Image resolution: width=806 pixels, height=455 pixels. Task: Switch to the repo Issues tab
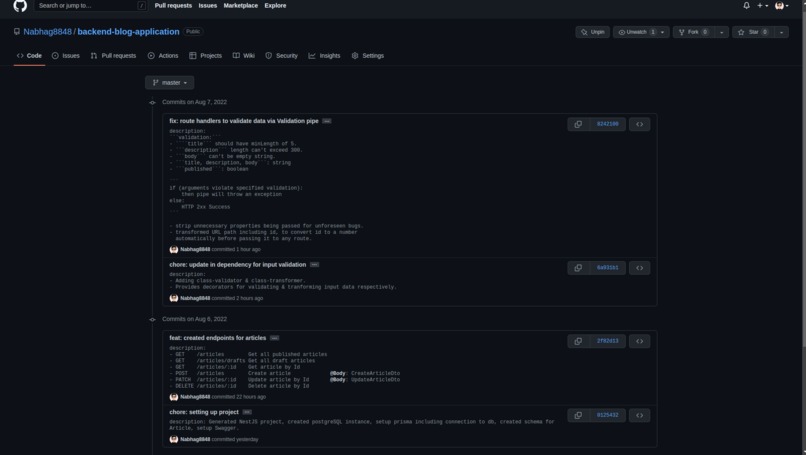pyautogui.click(x=66, y=56)
